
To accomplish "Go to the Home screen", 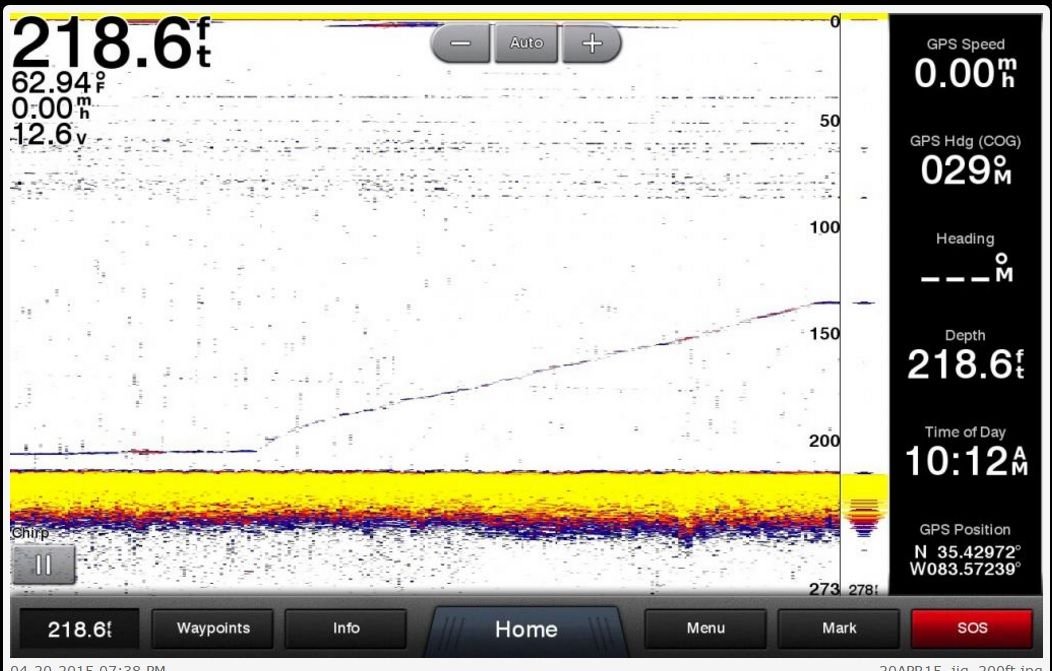I will tap(526, 629).
